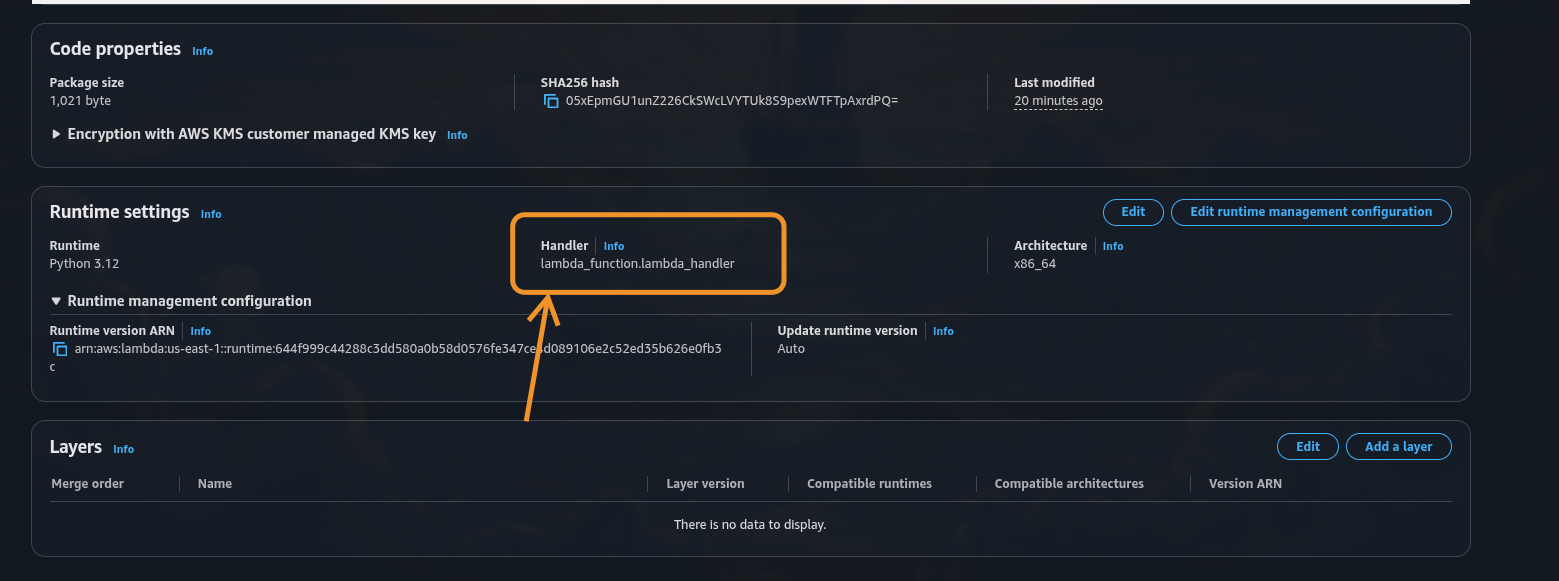Click the Merge order column header
The image size is (1559, 581).
(88, 484)
